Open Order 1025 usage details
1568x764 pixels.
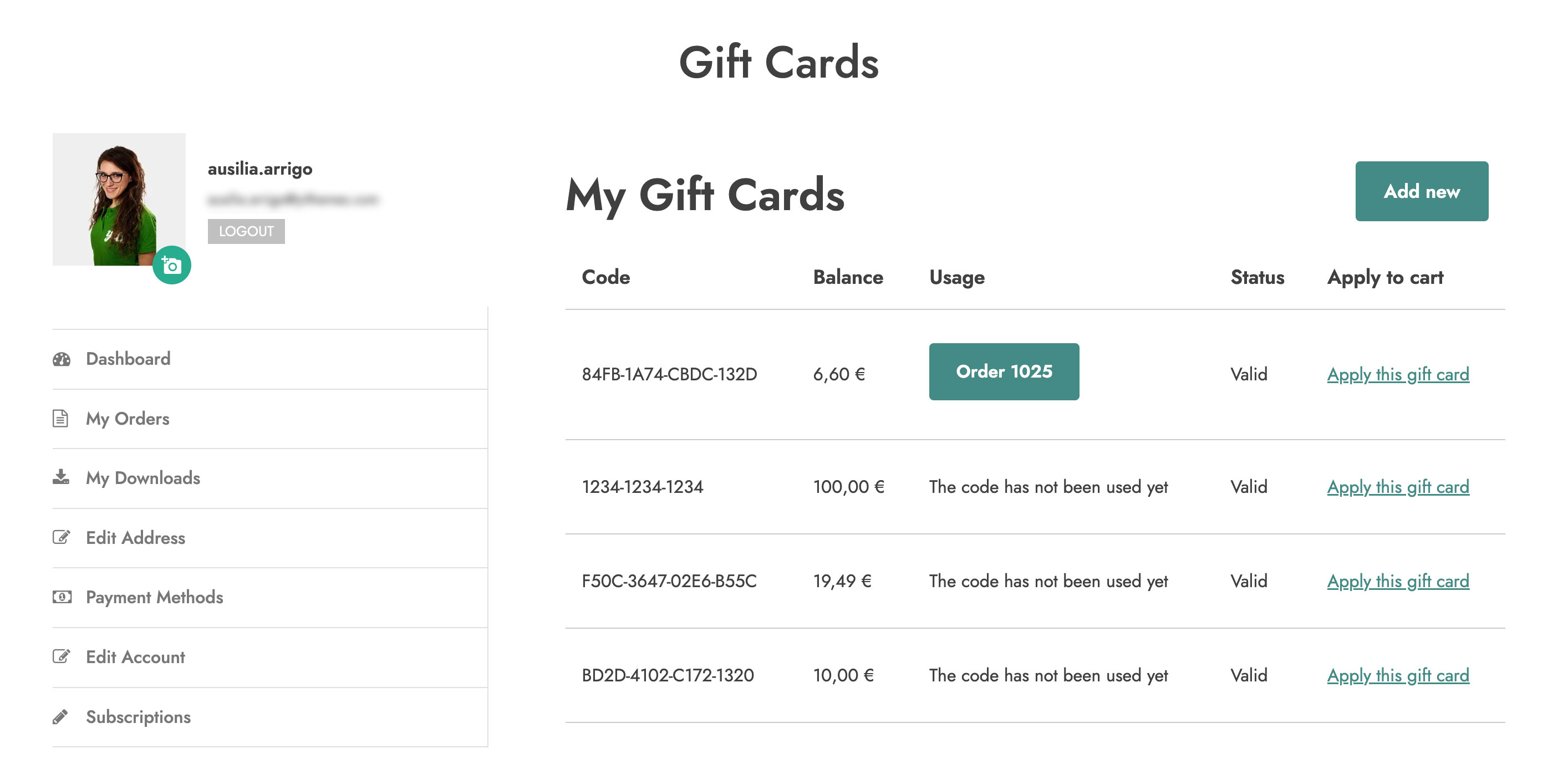1003,371
